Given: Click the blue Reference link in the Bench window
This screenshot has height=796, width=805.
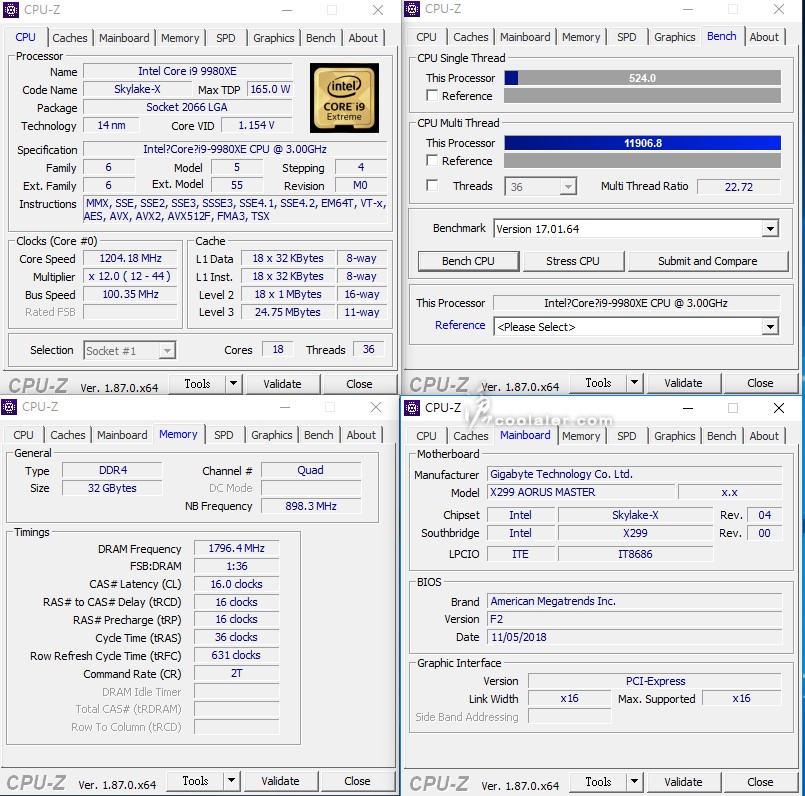Looking at the screenshot, I should pyautogui.click(x=460, y=325).
